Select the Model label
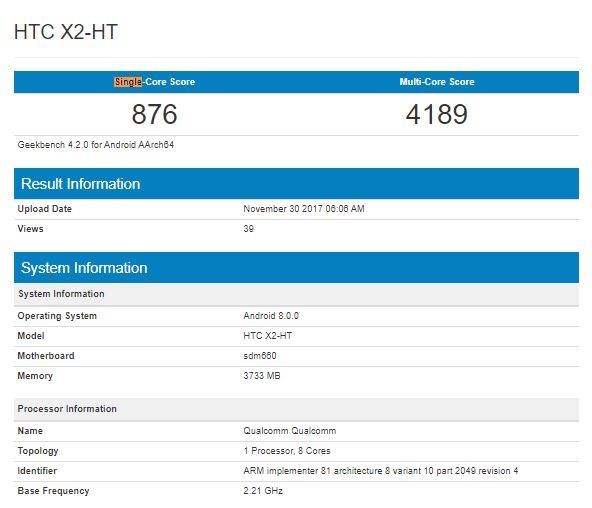 (31, 336)
